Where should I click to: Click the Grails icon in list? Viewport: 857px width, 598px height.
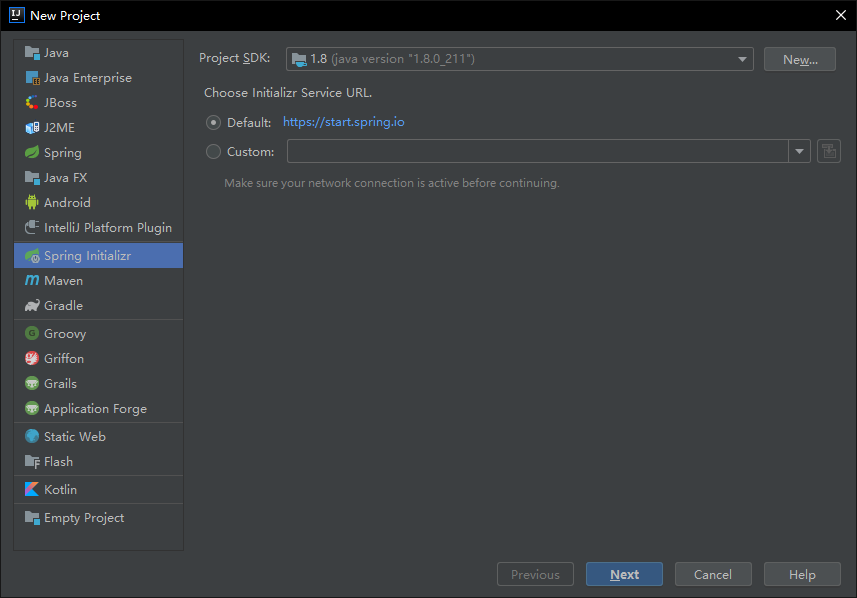click(x=32, y=383)
